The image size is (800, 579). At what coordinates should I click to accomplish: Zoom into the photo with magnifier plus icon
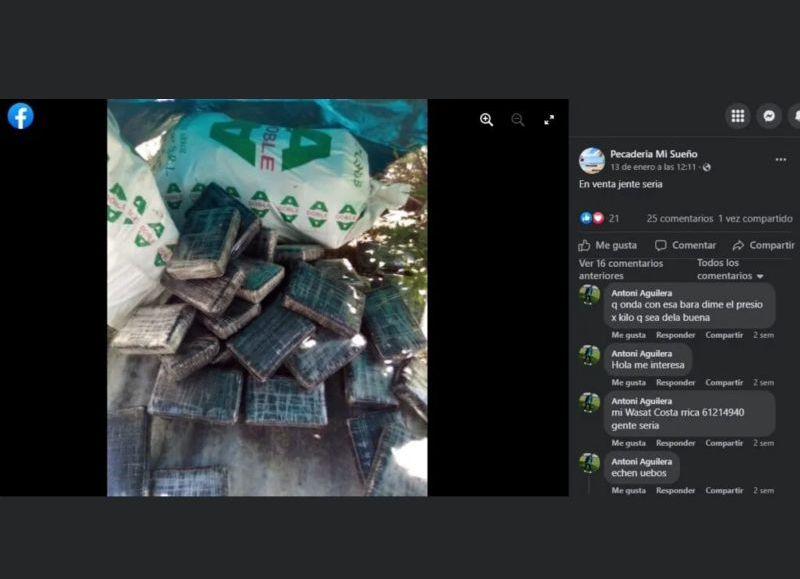point(486,119)
